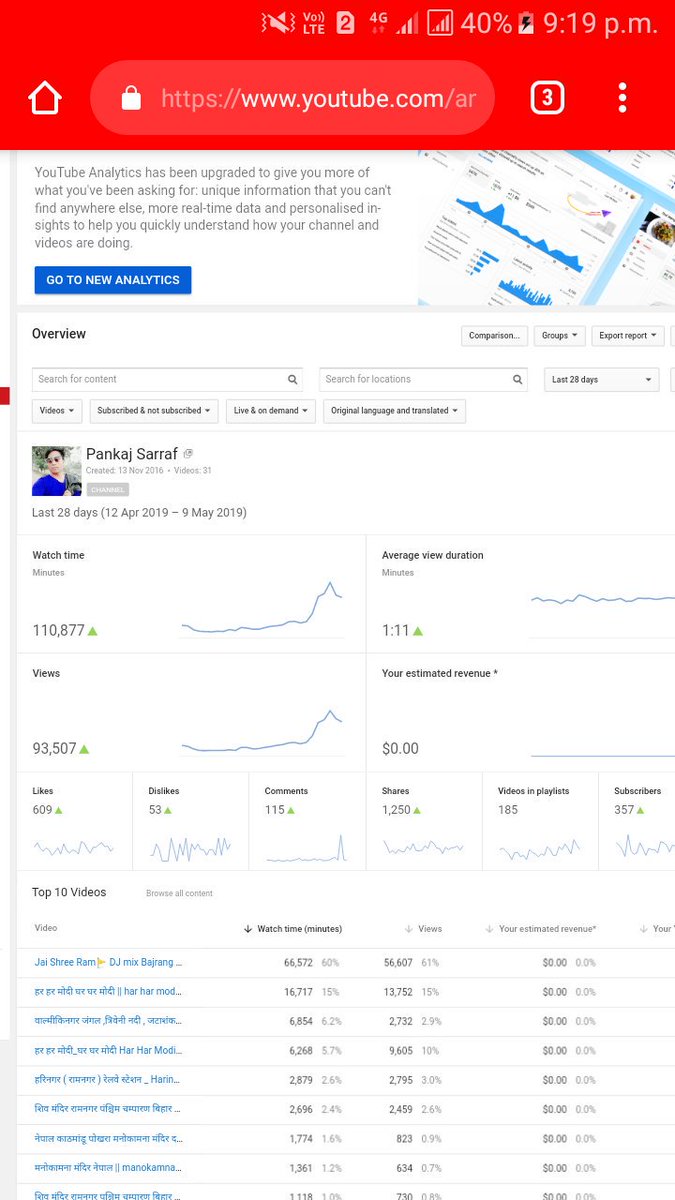The image size is (675, 1200).
Task: Open video शिव मंदिर रामनगर पश्चिम चम्पारण with 2,696 minutes
Action: pos(108,1109)
